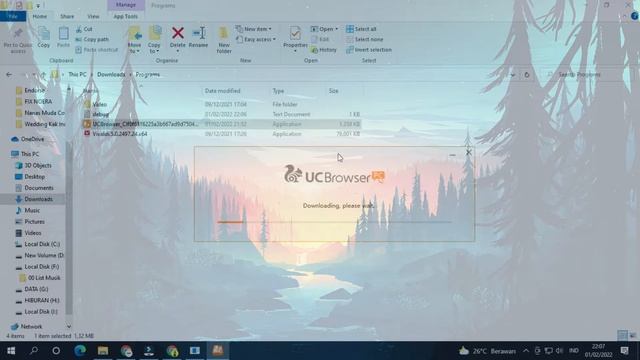The image size is (640, 360).
Task: Select the Video folder row
Action: (x=221, y=104)
